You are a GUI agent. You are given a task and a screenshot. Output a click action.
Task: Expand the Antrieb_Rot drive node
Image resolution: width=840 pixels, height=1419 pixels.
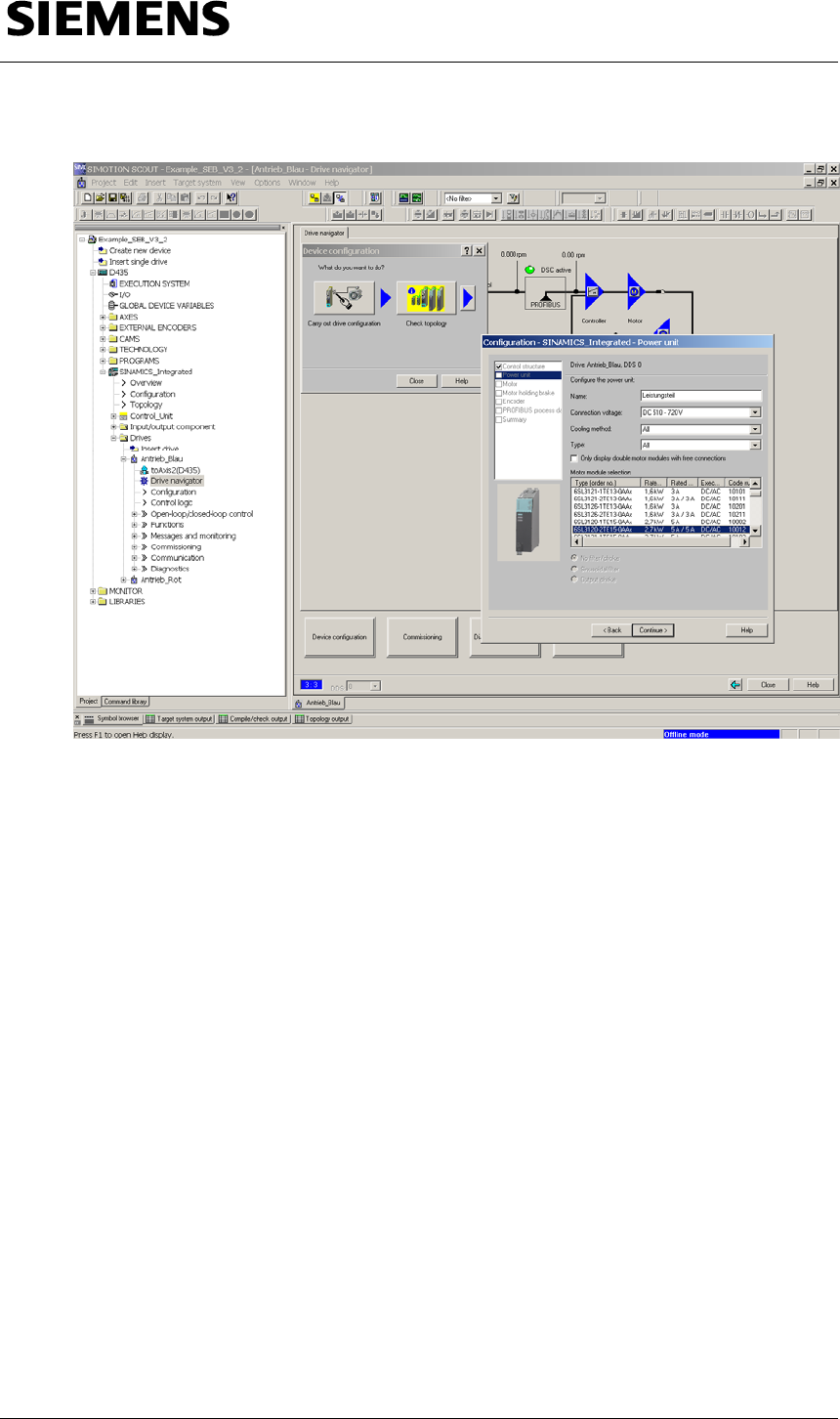pyautogui.click(x=124, y=580)
